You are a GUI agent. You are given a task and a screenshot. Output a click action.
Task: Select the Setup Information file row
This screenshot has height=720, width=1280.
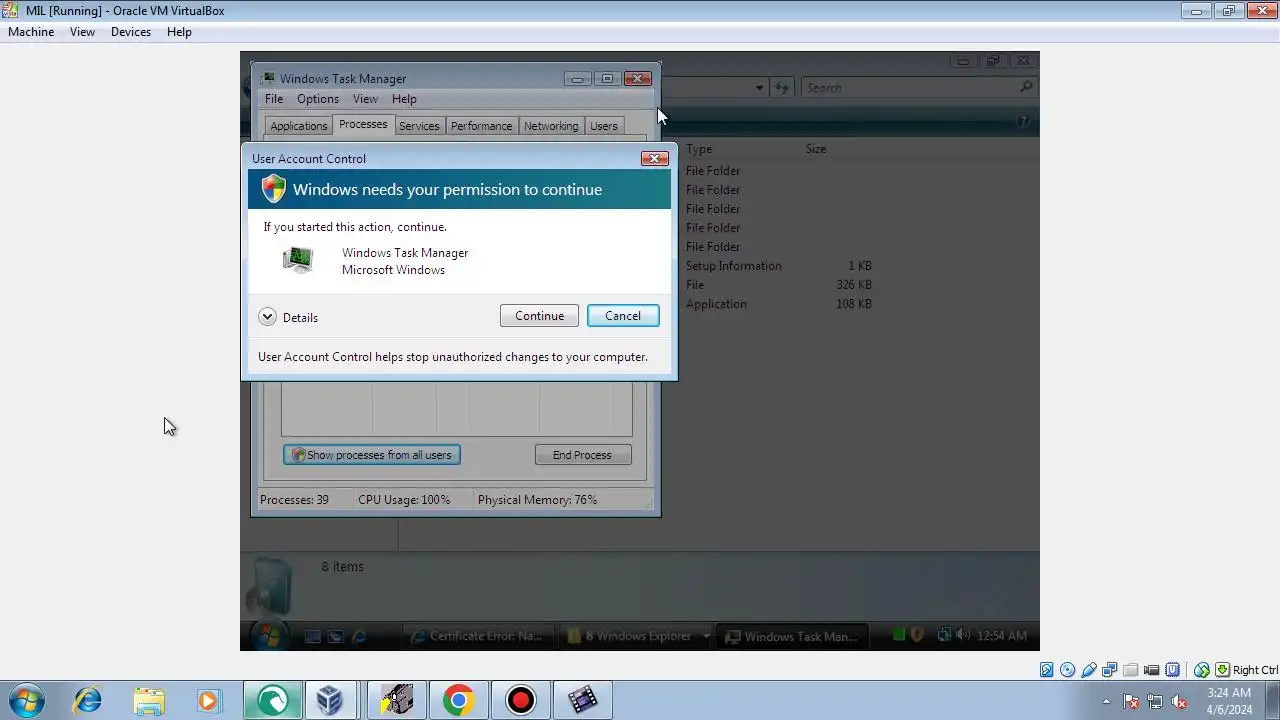point(778,266)
